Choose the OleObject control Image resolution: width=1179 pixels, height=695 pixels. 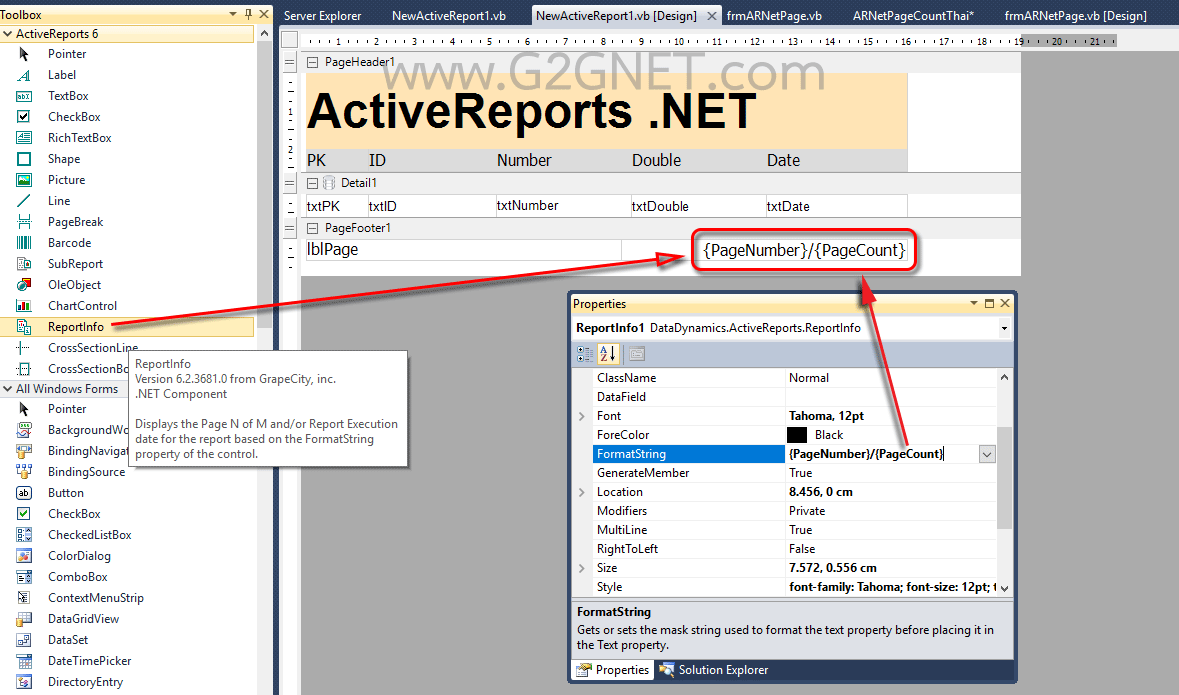(x=74, y=286)
